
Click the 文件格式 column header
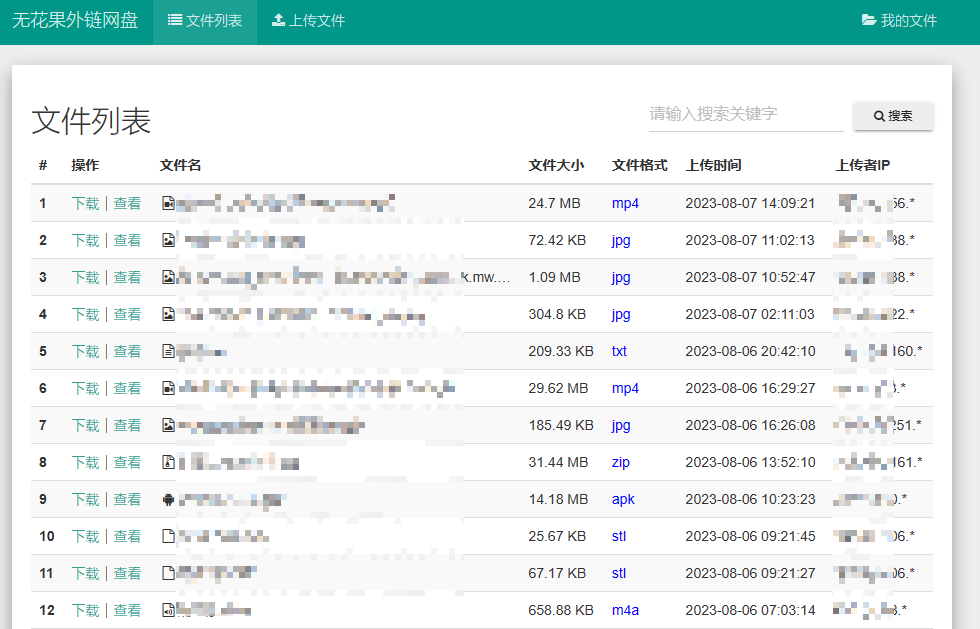pyautogui.click(x=639, y=165)
